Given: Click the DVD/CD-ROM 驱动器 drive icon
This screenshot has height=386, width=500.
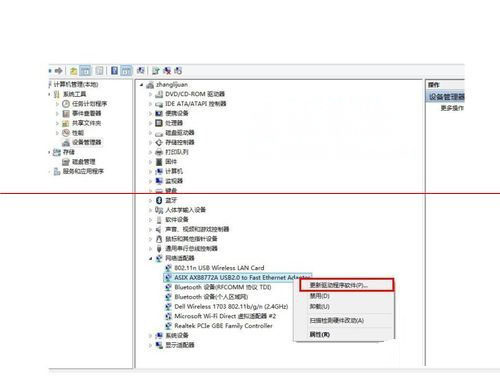Looking at the screenshot, I should coord(159,94).
